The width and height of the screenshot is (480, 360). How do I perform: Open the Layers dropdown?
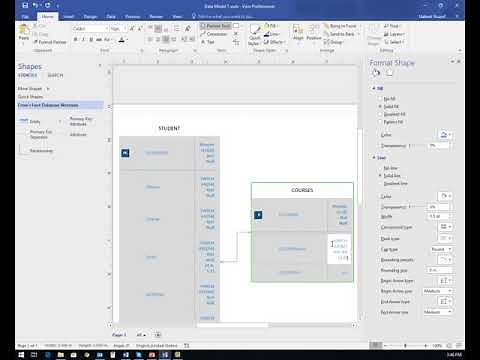(394, 34)
